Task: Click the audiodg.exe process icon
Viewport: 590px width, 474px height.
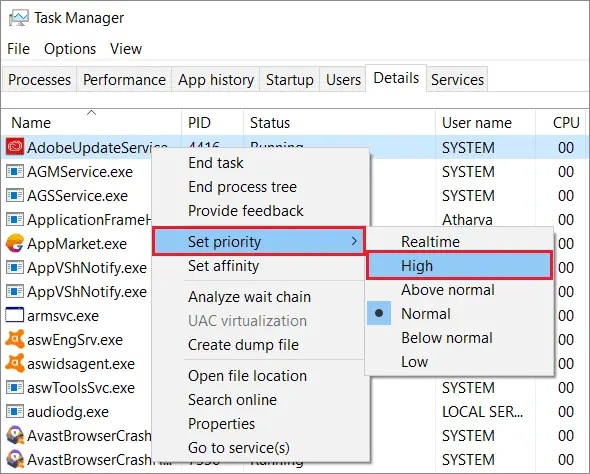Action: [x=15, y=412]
